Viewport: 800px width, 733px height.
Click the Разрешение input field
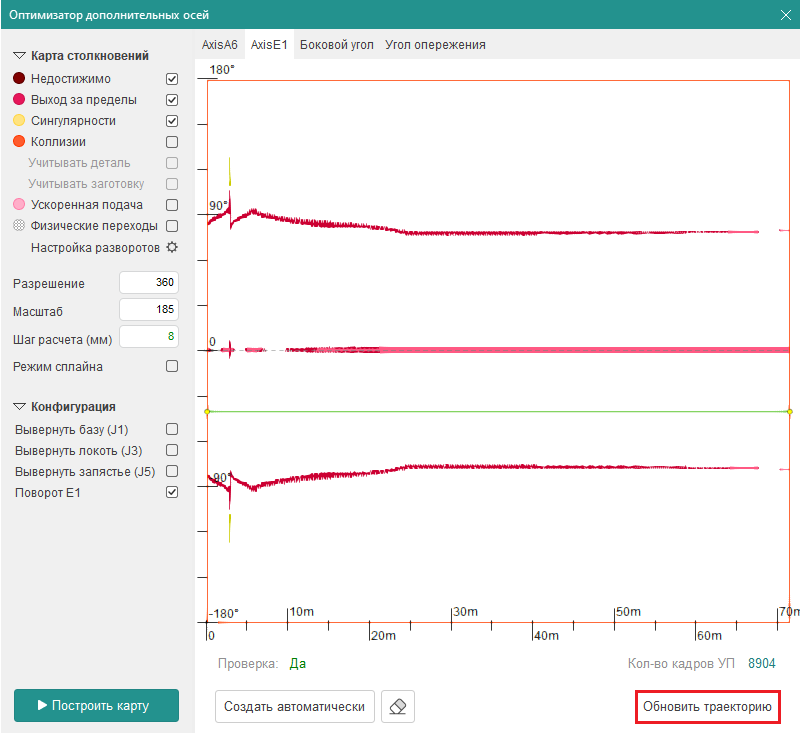[148, 283]
